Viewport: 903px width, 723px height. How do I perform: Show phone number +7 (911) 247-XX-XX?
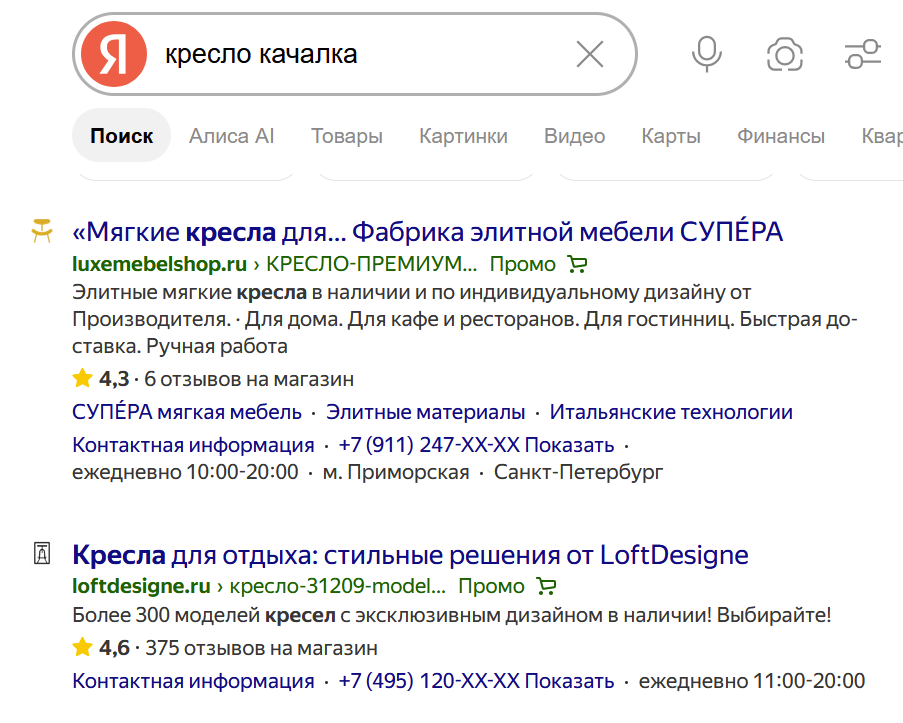click(476, 445)
